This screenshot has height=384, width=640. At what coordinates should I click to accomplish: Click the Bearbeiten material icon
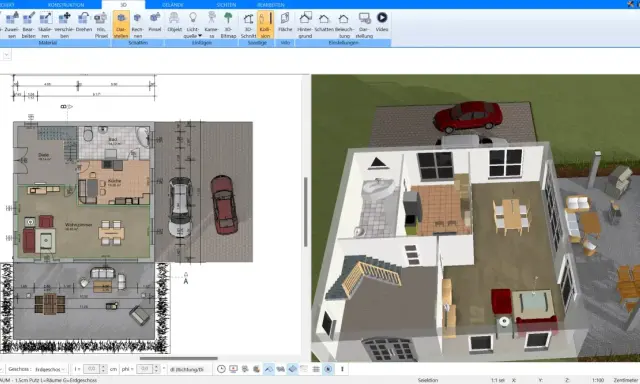pyautogui.click(x=28, y=25)
